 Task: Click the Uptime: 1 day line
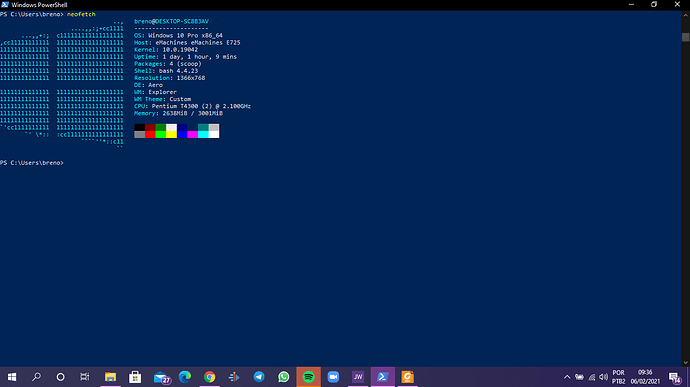click(186, 56)
